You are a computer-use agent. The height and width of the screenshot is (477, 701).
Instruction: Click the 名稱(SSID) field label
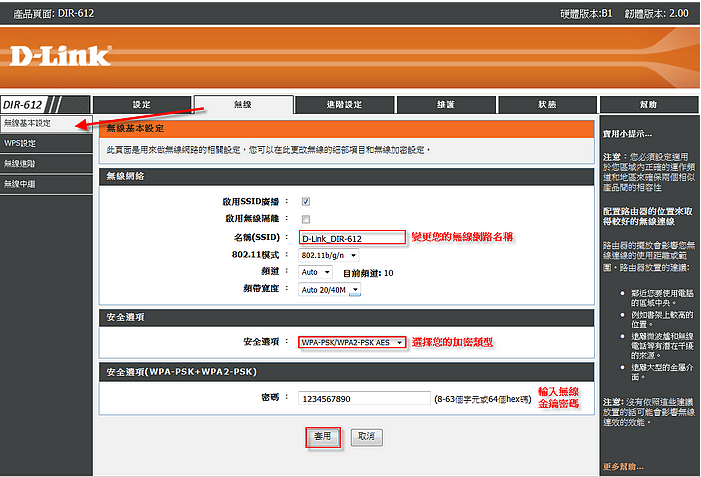coord(257,237)
